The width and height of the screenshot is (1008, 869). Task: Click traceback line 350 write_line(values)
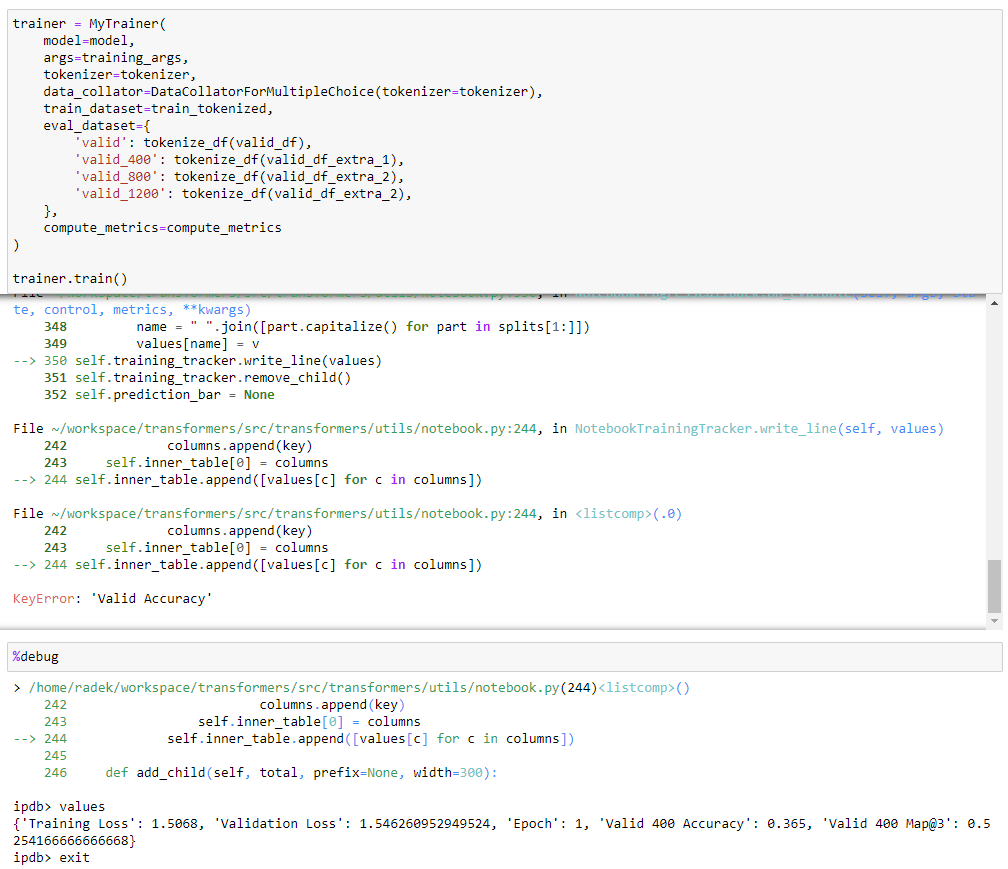(197, 361)
